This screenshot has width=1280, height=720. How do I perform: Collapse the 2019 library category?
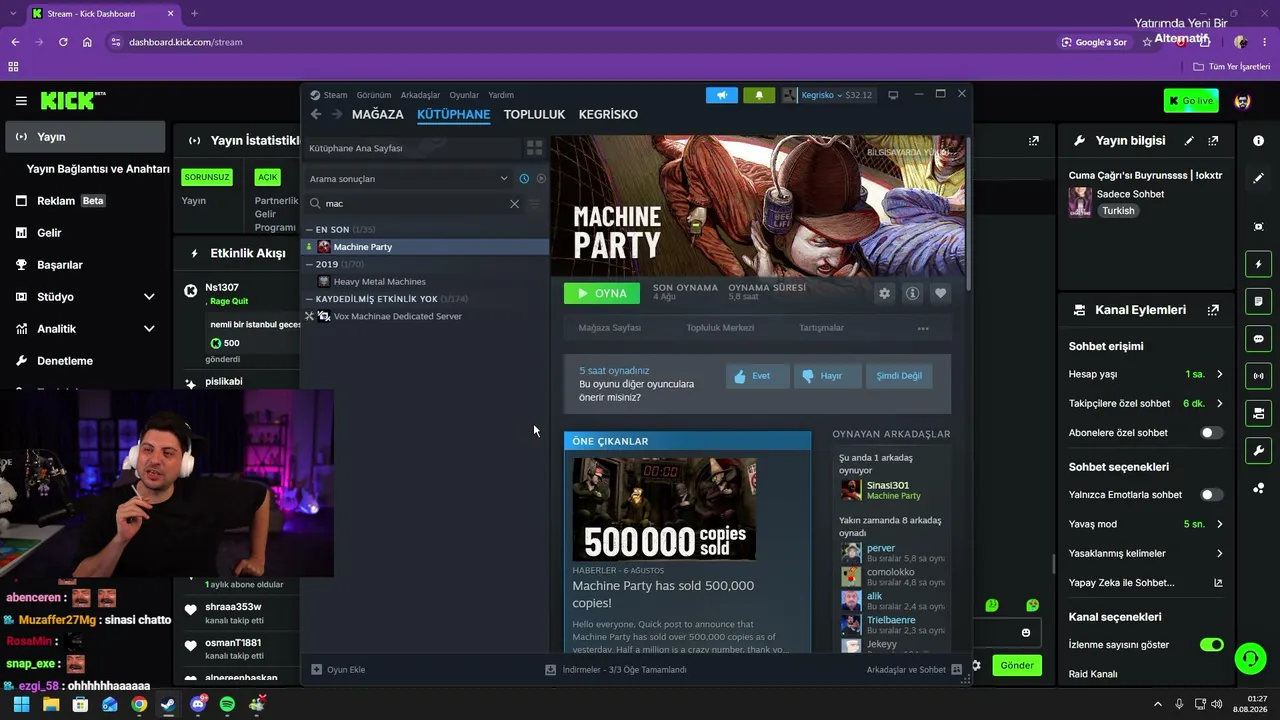coord(310,265)
